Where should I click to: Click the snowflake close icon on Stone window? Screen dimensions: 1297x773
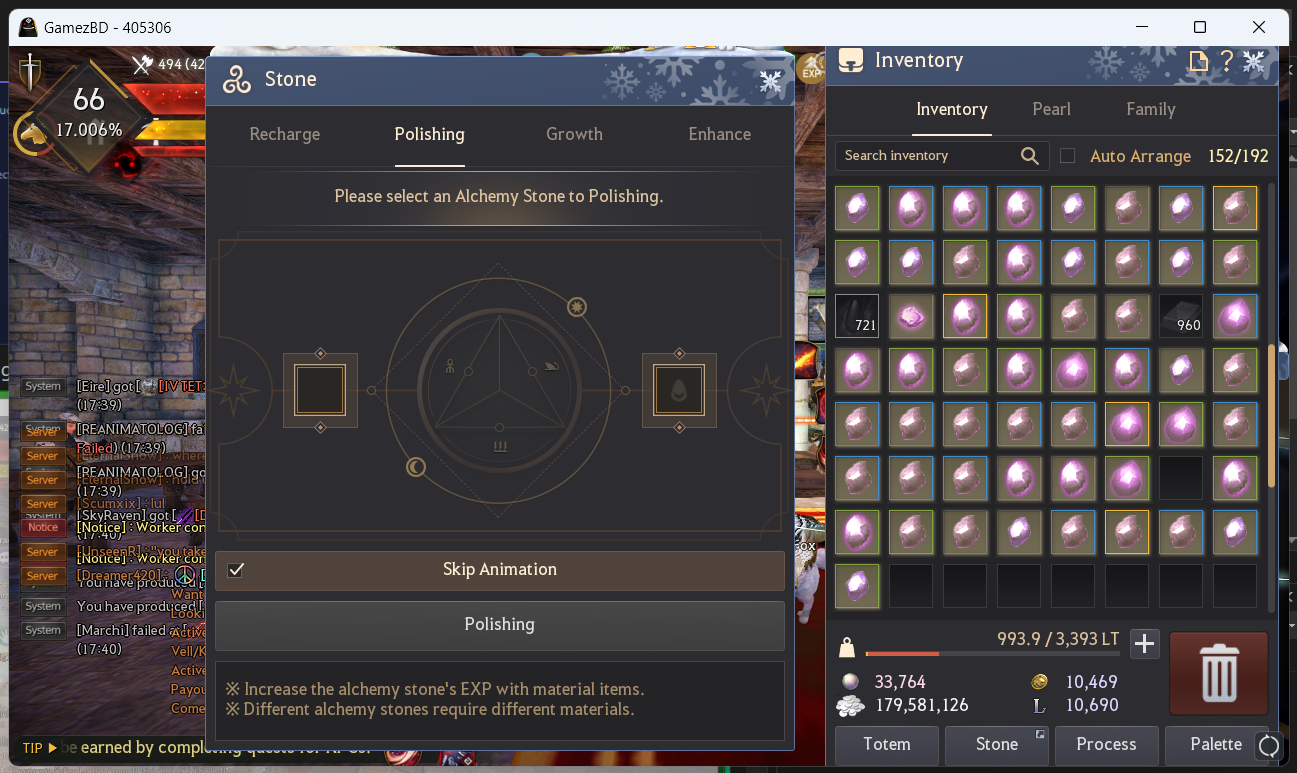770,81
